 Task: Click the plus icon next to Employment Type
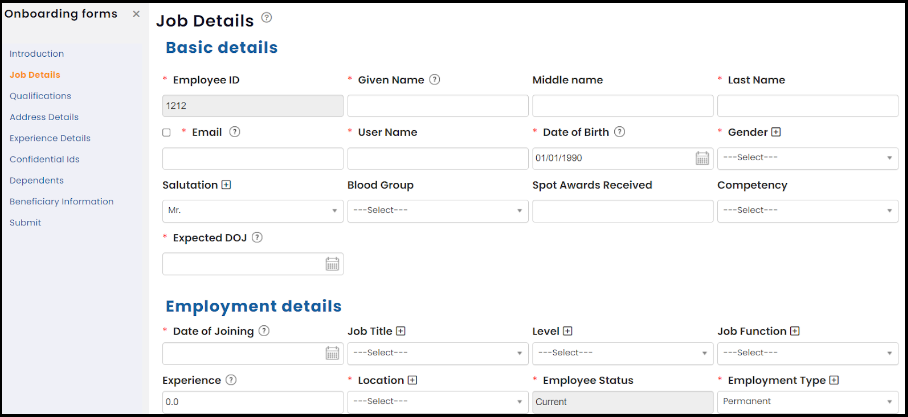pos(834,381)
